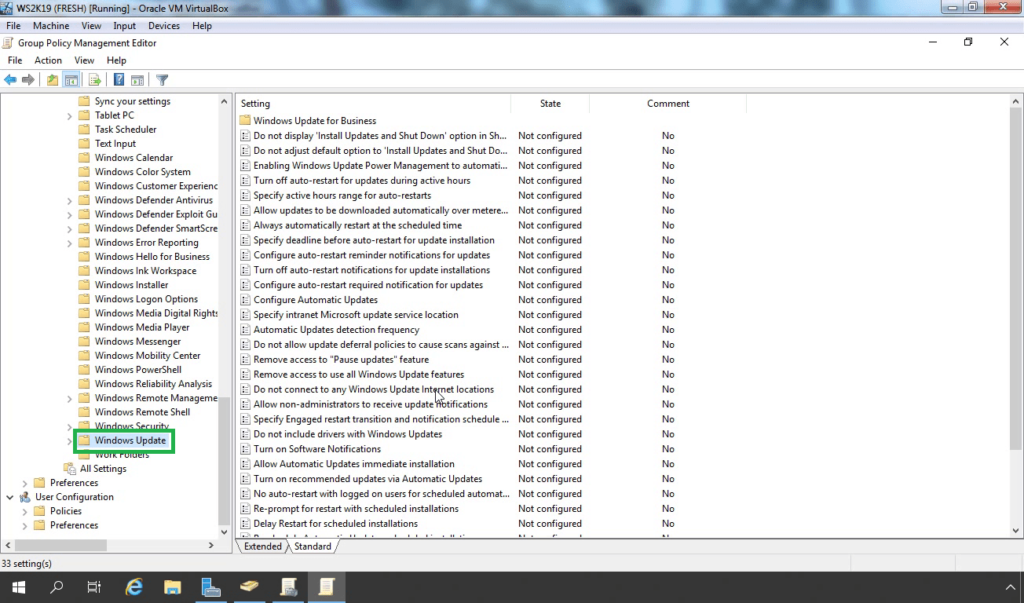Click the icon beside Configure Automatic Updates
Image resolution: width=1024 pixels, height=603 pixels.
click(245, 300)
